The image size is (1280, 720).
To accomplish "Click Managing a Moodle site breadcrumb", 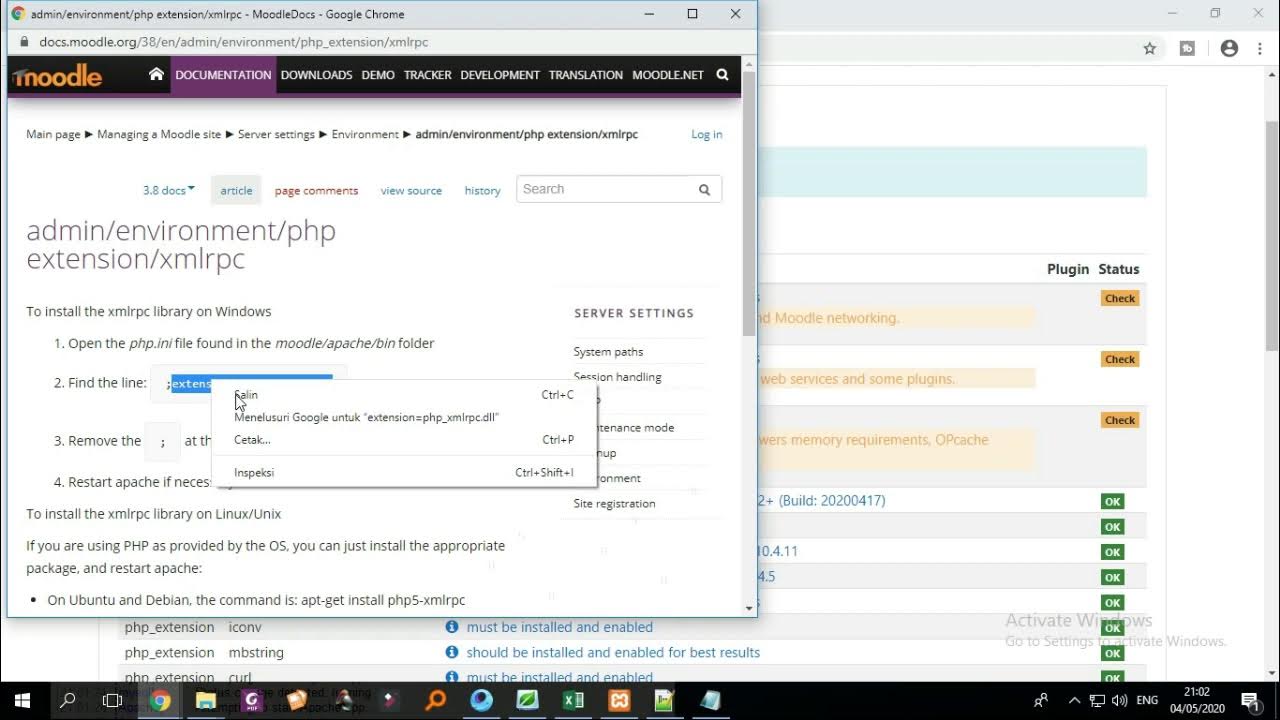I will [159, 134].
